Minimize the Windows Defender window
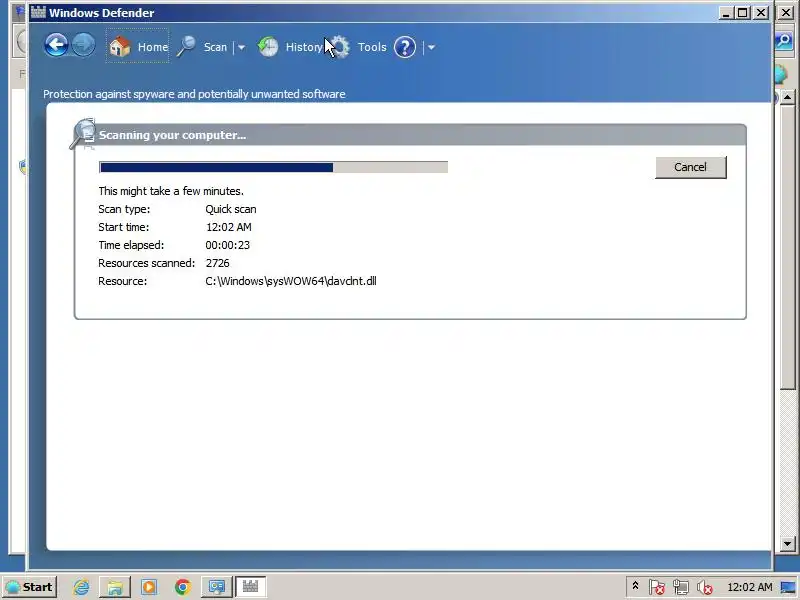The image size is (800, 600). pyautogui.click(x=725, y=13)
